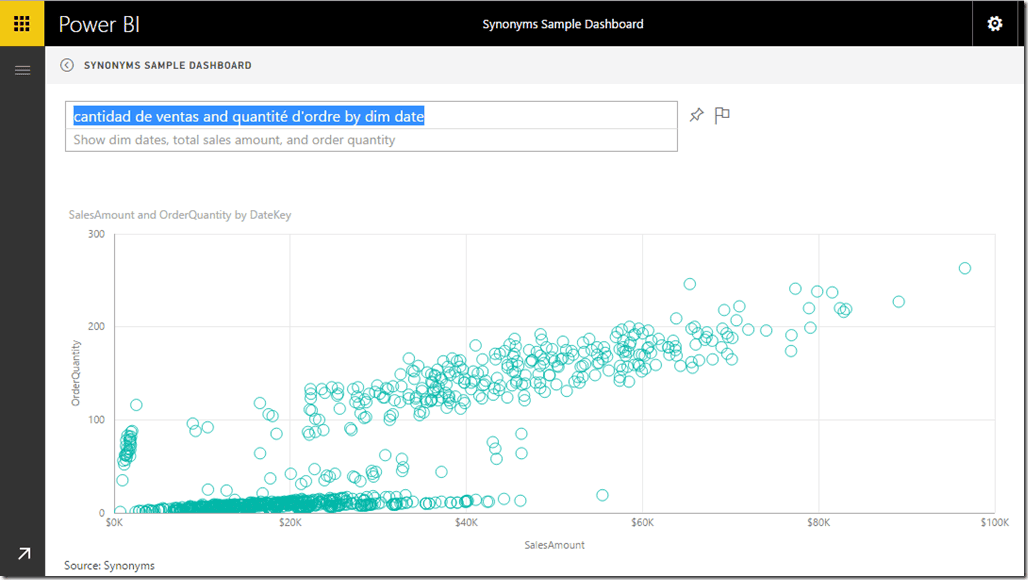Collapse the dashboard view via back chevron

click(x=66, y=64)
